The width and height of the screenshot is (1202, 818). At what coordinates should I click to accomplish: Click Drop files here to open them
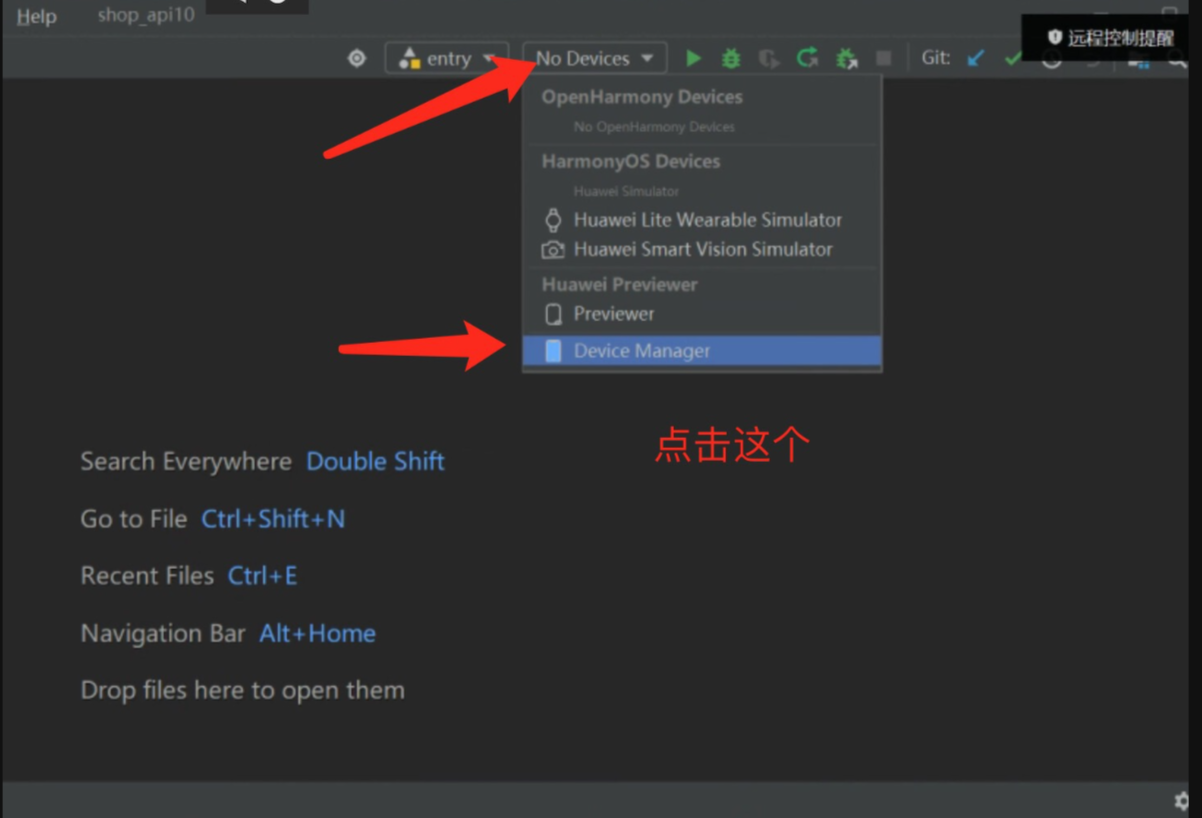[x=243, y=690]
